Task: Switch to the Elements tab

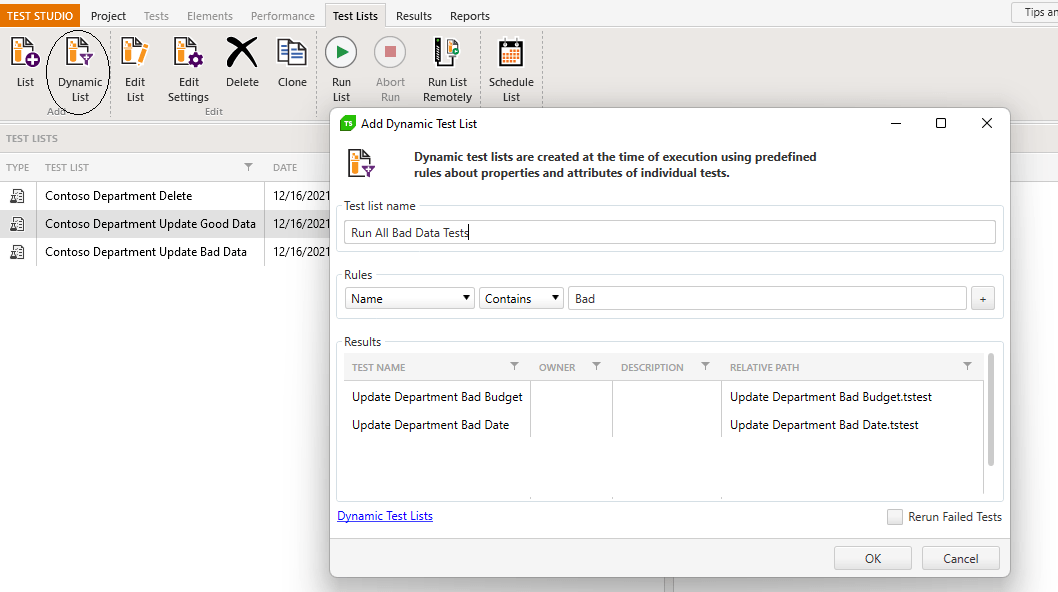Action: tap(210, 16)
